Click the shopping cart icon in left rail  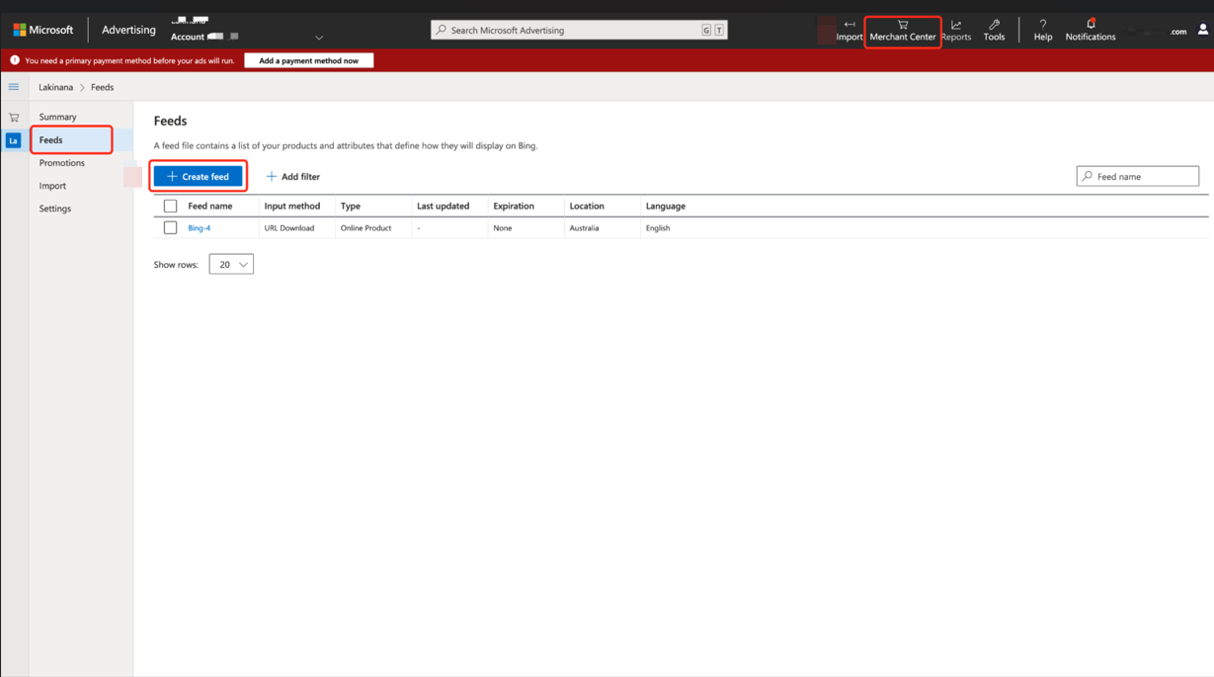[14, 117]
